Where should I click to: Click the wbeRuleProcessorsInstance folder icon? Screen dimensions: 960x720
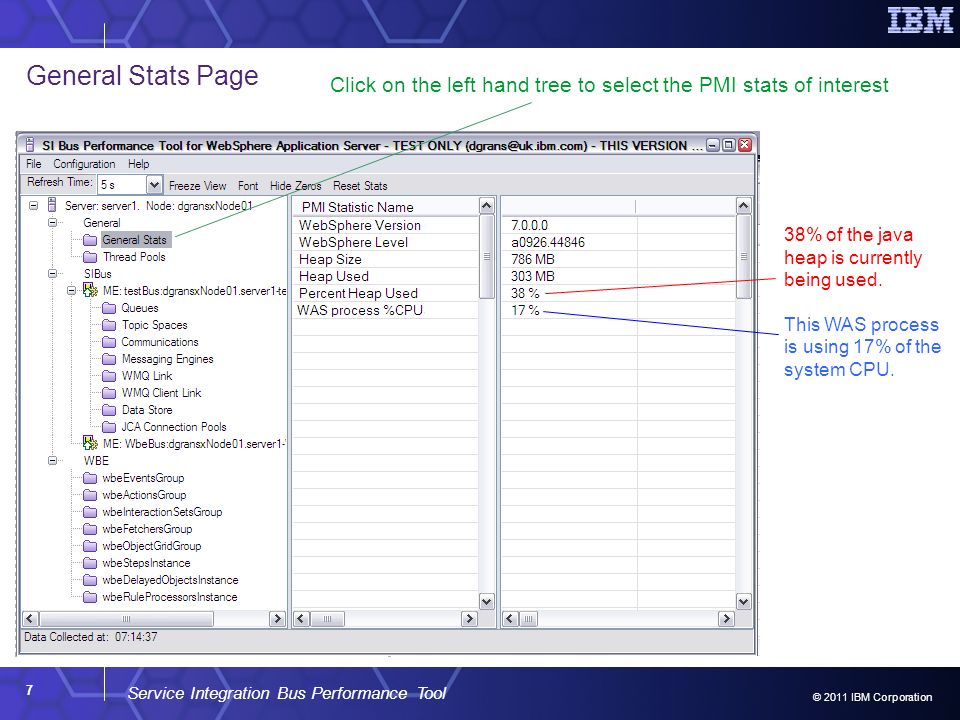90,597
